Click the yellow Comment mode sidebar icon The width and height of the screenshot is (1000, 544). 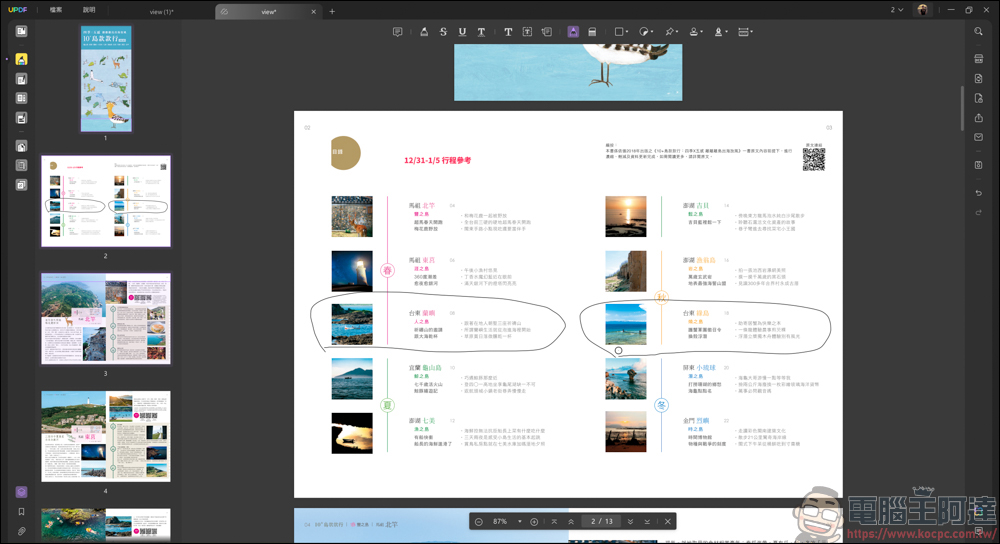pos(21,59)
